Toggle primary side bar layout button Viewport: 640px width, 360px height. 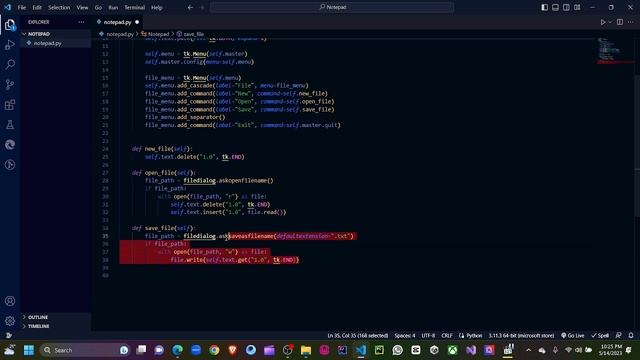(x=544, y=7)
